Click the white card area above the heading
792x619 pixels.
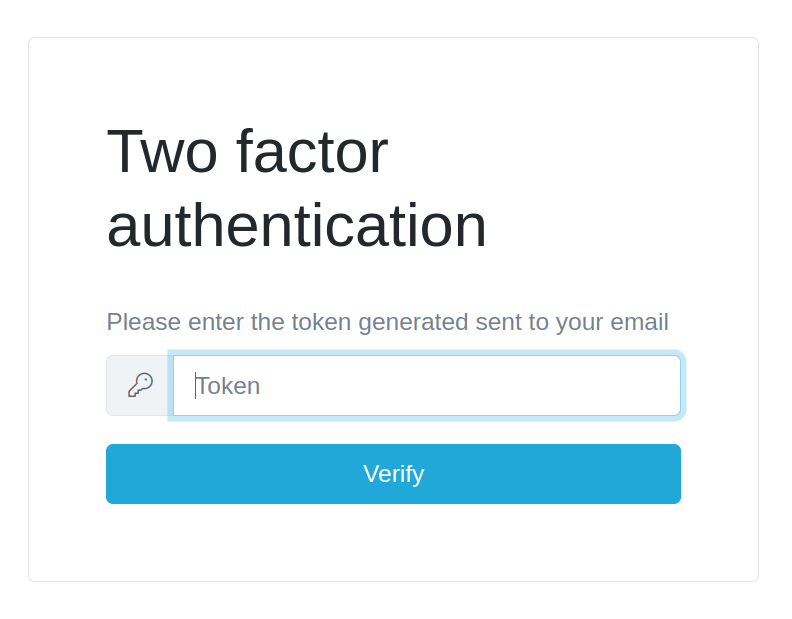coord(393,75)
